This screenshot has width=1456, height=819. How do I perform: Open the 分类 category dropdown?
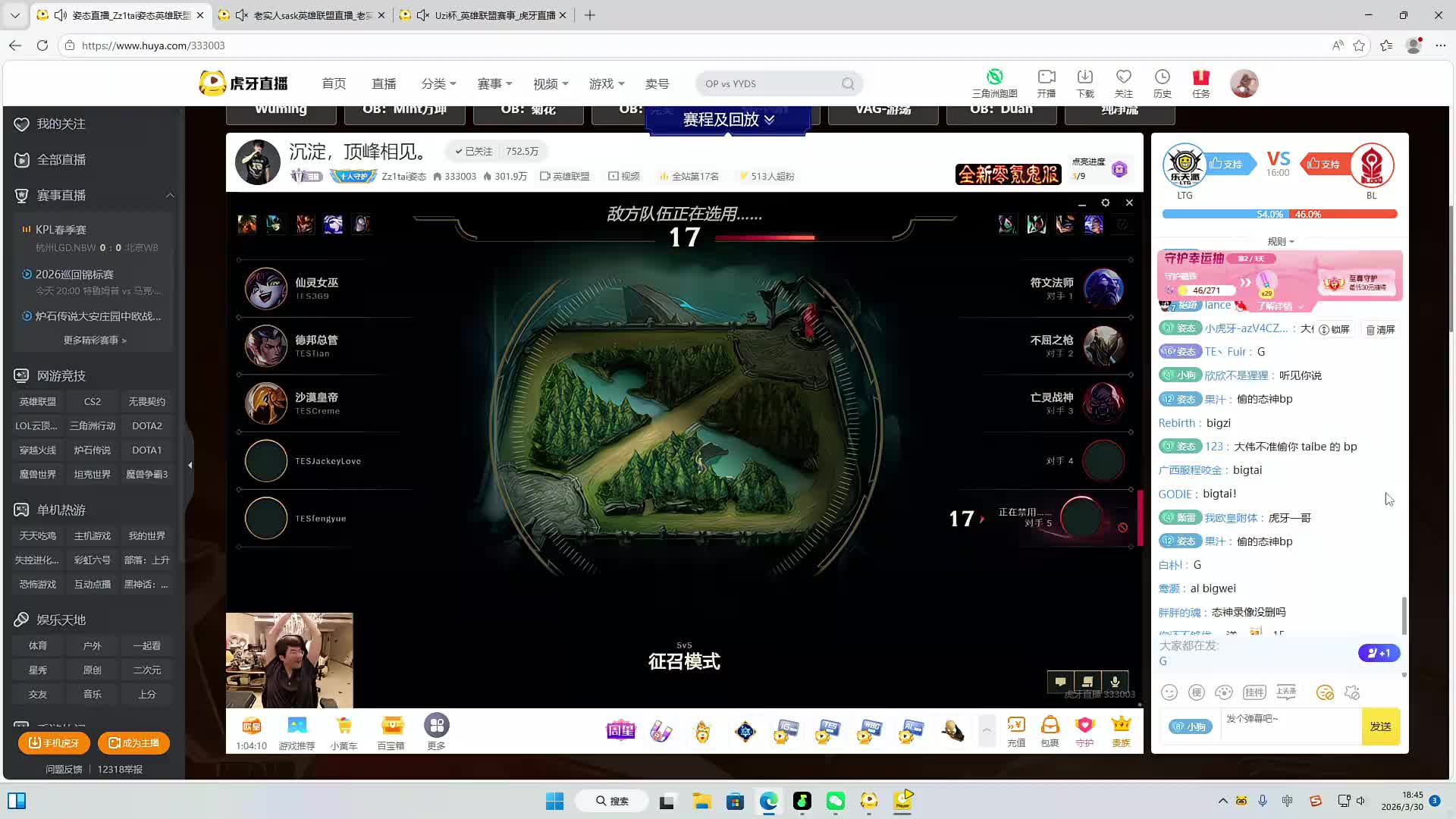click(438, 83)
